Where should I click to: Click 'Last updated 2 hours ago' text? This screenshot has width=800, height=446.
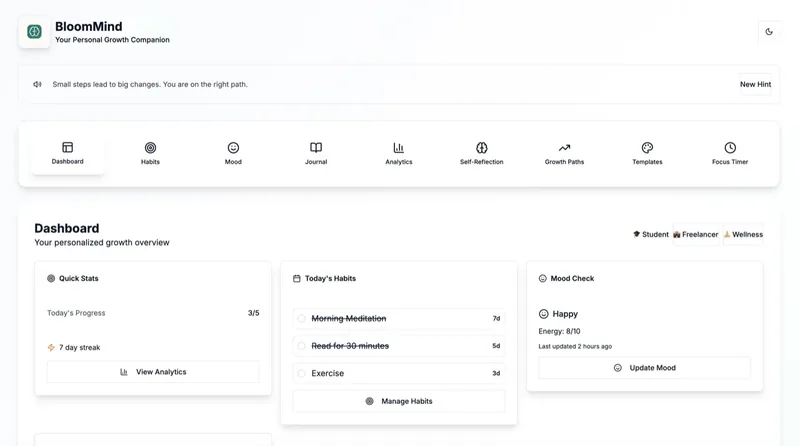point(575,346)
